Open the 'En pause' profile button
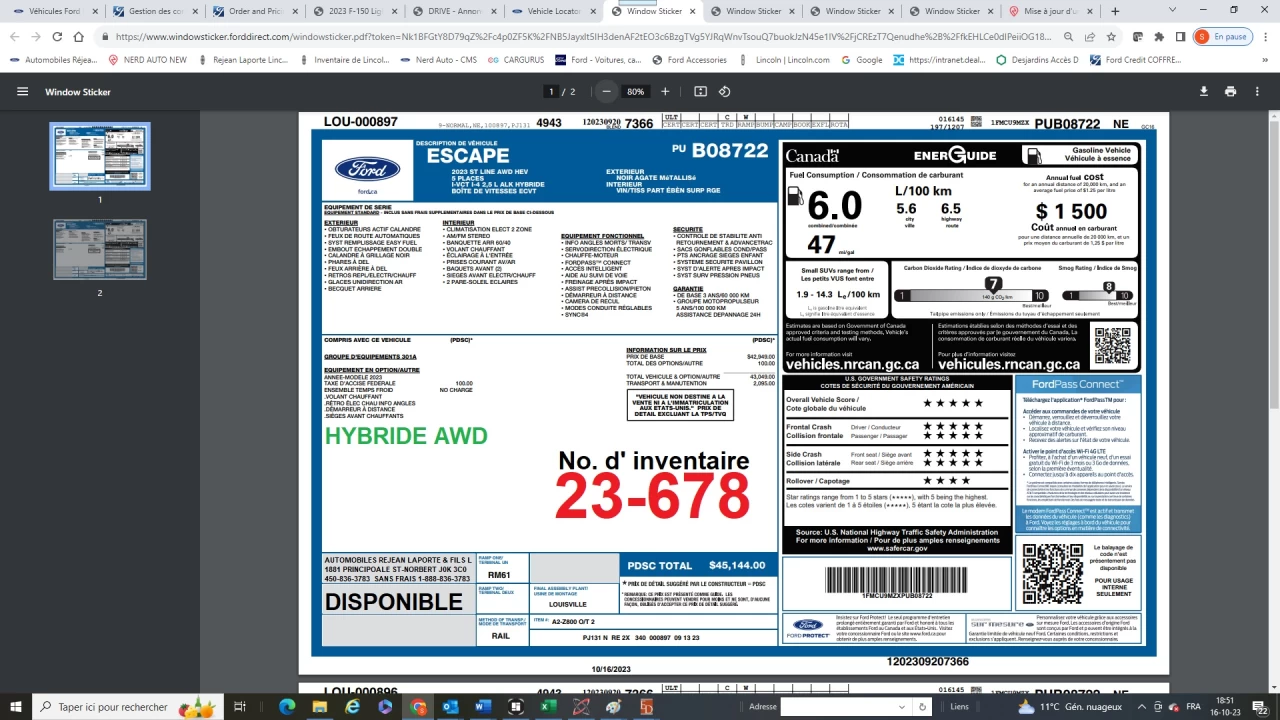This screenshot has height=720, width=1280. [1223, 37]
